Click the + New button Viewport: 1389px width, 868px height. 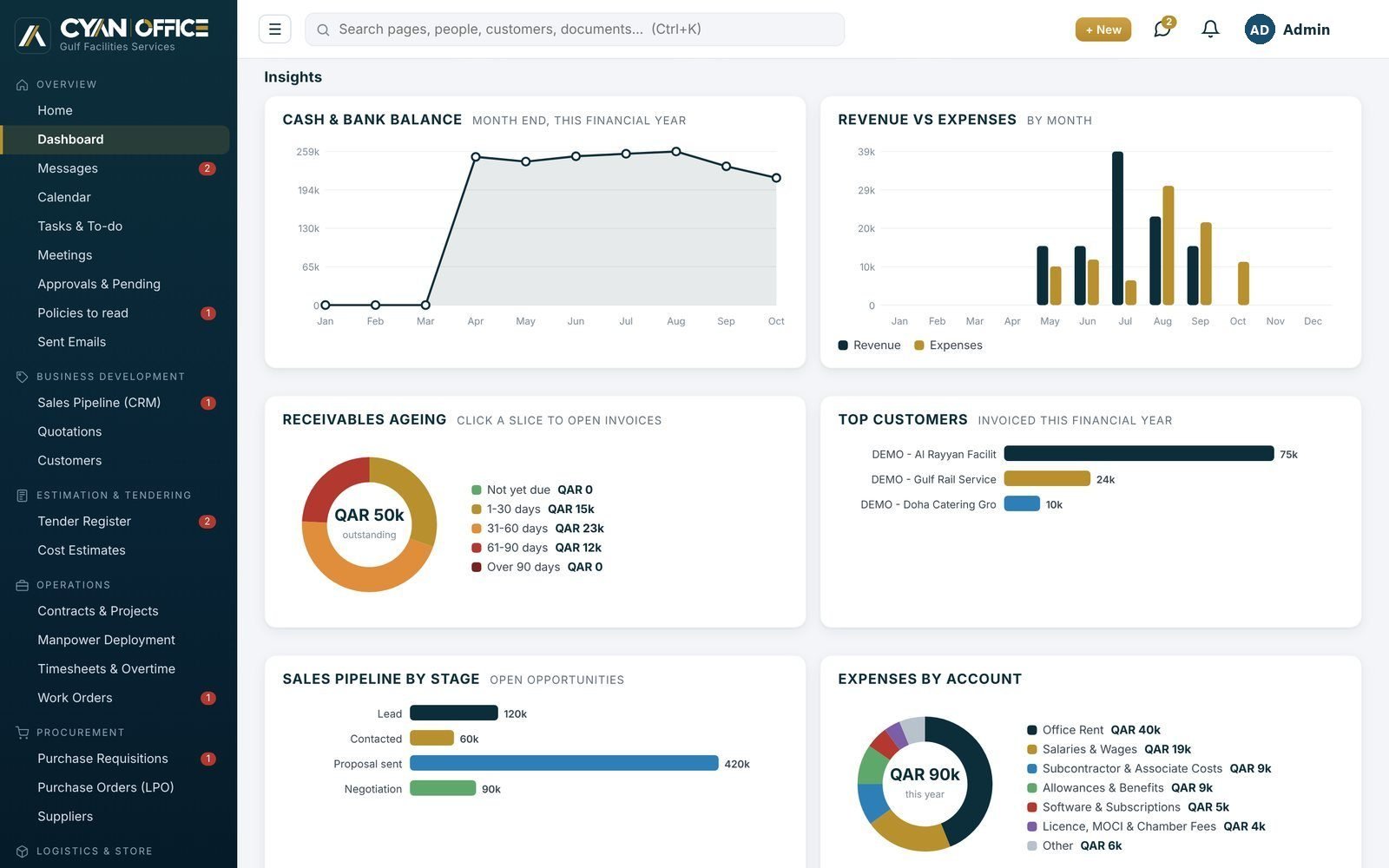click(x=1103, y=29)
